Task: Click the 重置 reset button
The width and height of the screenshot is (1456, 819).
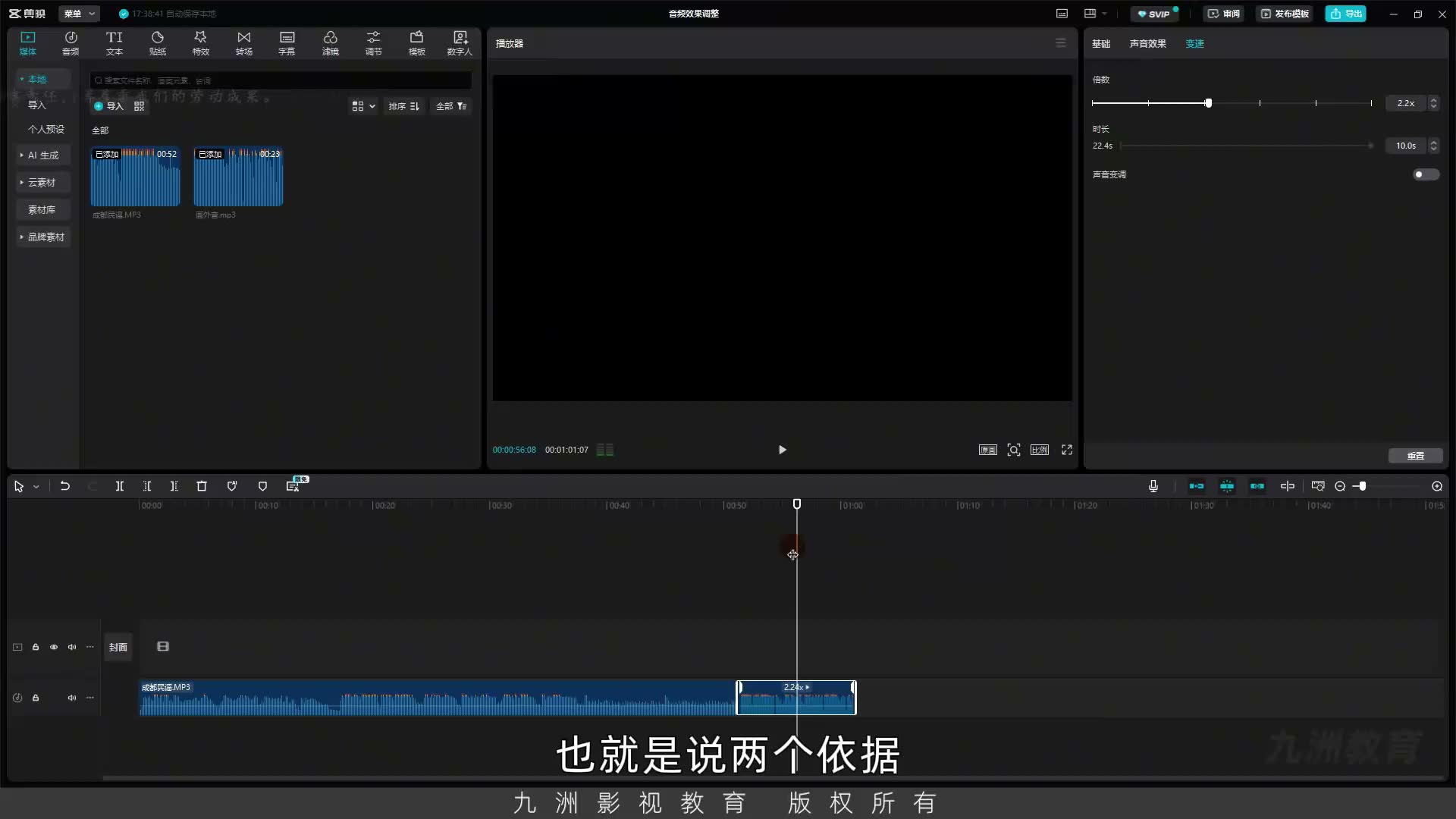Action: pos(1416,456)
